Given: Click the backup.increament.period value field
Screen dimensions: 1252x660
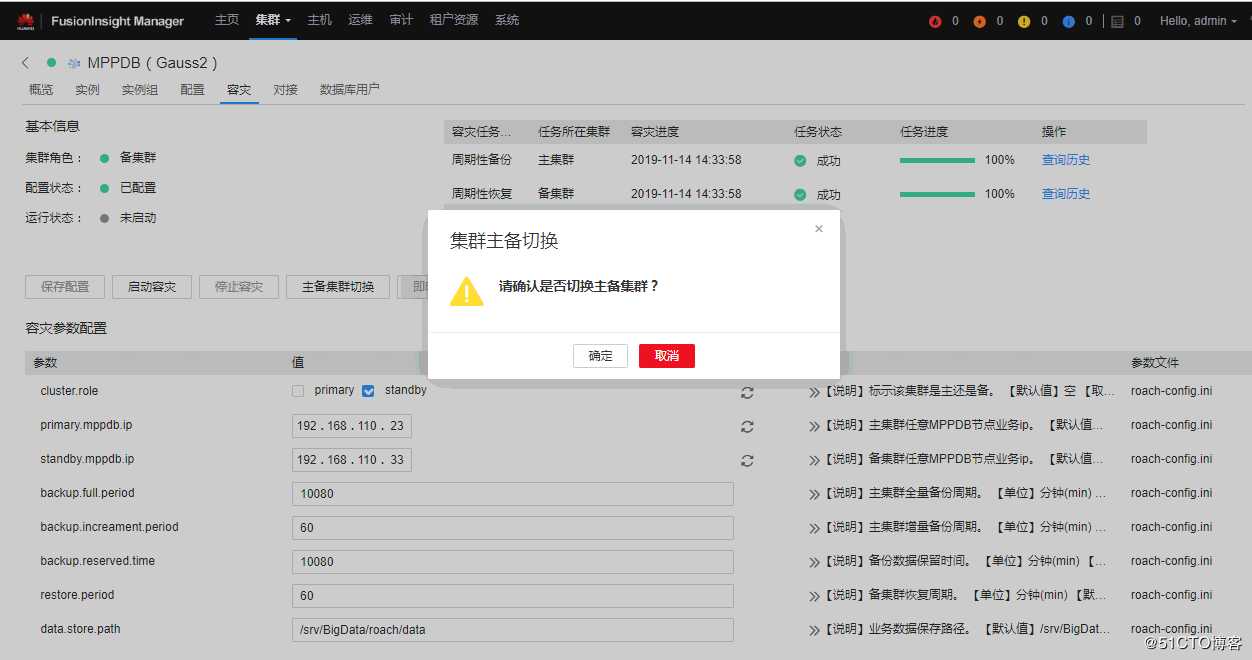Looking at the screenshot, I should [x=513, y=527].
